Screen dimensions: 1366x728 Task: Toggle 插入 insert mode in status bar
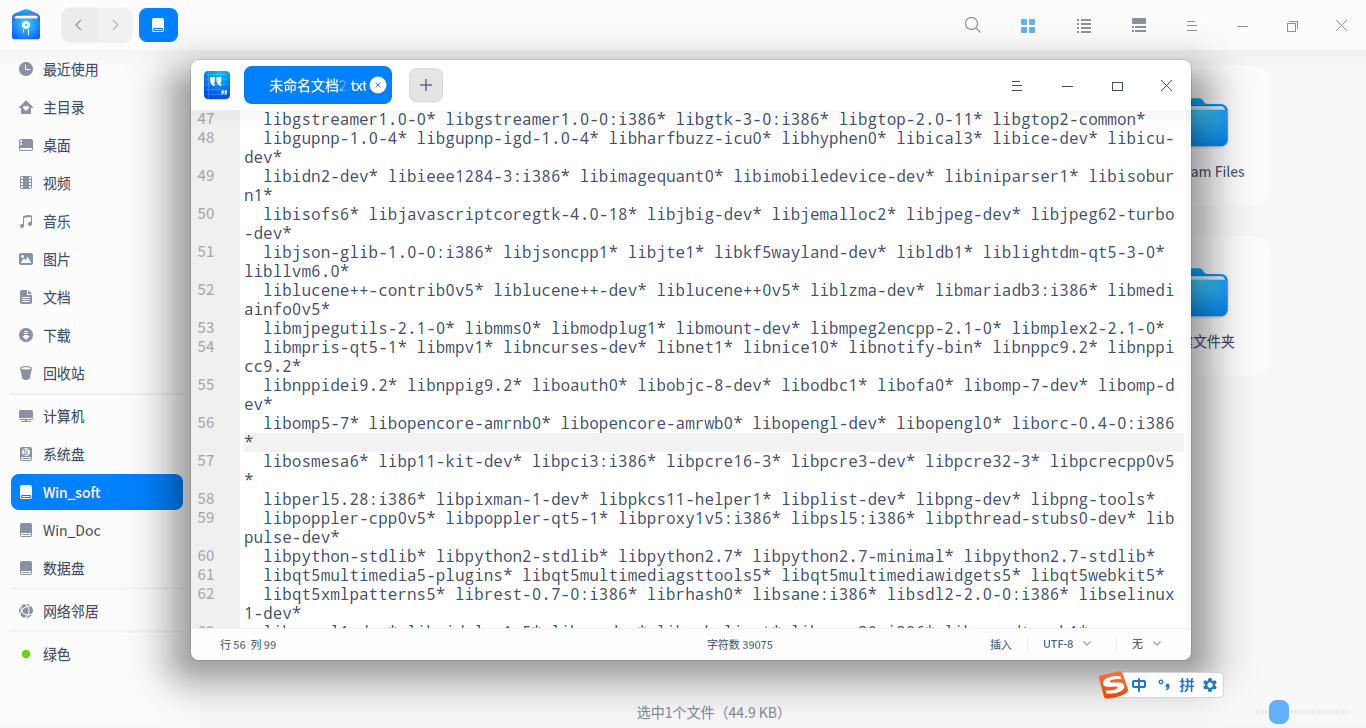[x=1001, y=644]
